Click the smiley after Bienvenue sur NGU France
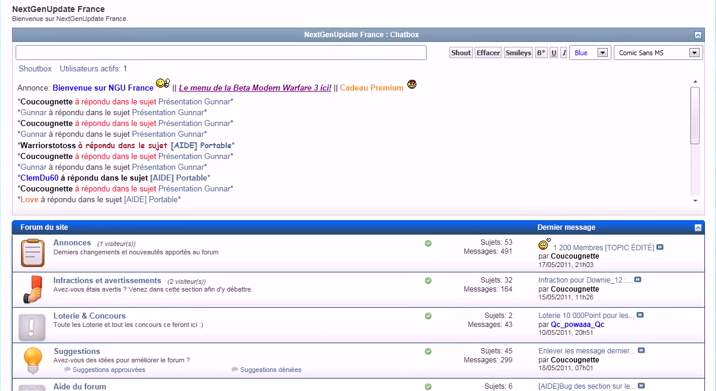Image resolution: width=716 pixels, height=391 pixels. tap(163, 83)
